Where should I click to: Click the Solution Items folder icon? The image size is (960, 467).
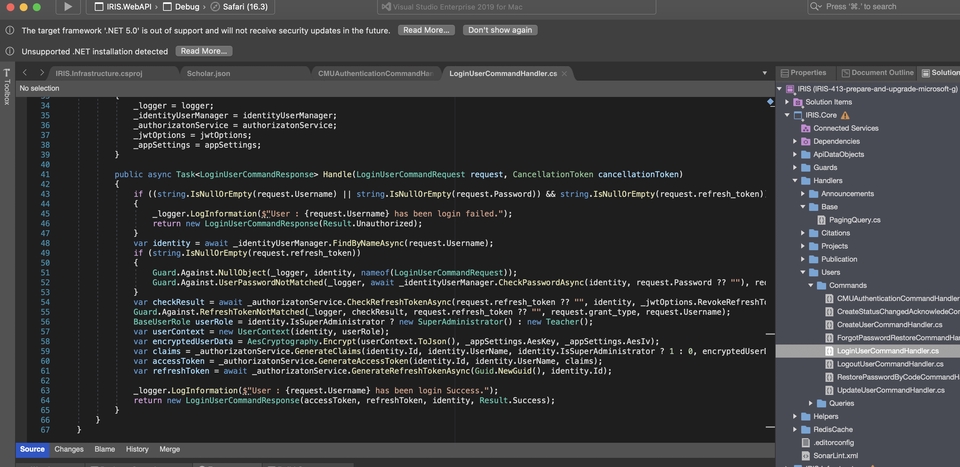[798, 102]
